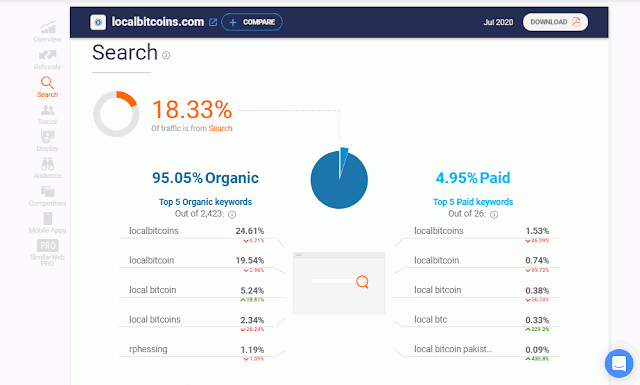Viewport: 640px width, 385px height.
Task: Open SimilarWeb PRO in sidebar
Action: pos(47,252)
